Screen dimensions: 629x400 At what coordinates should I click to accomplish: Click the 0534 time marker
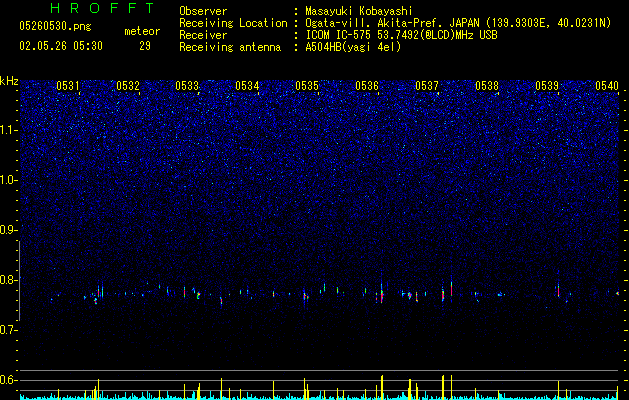[247, 85]
